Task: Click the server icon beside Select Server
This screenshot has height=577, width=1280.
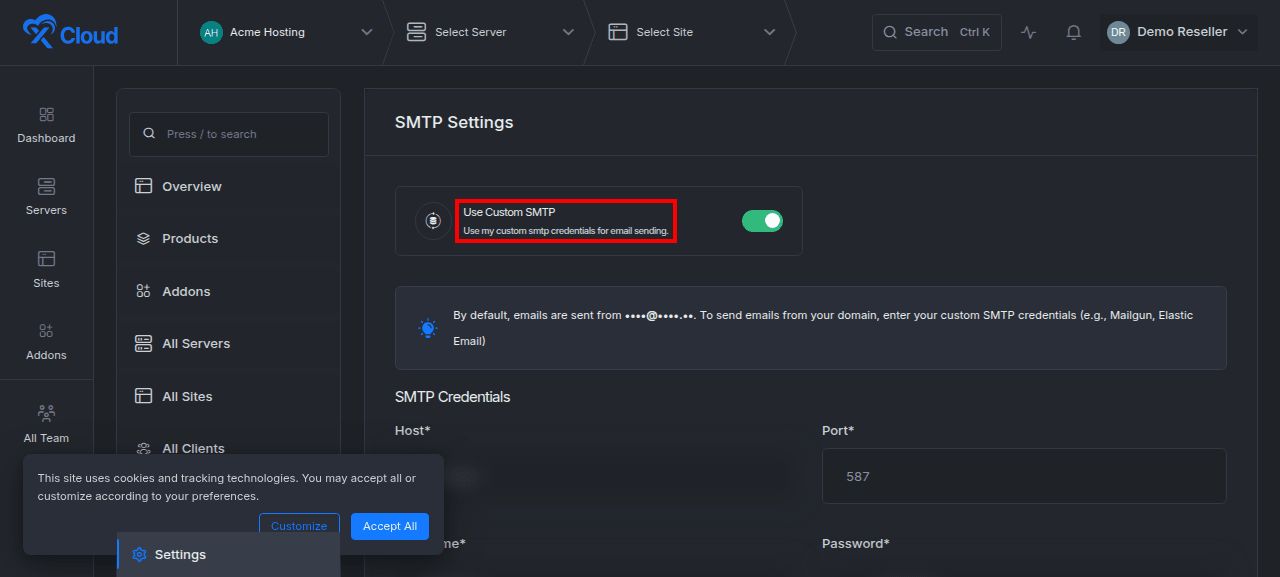Action: tap(416, 32)
